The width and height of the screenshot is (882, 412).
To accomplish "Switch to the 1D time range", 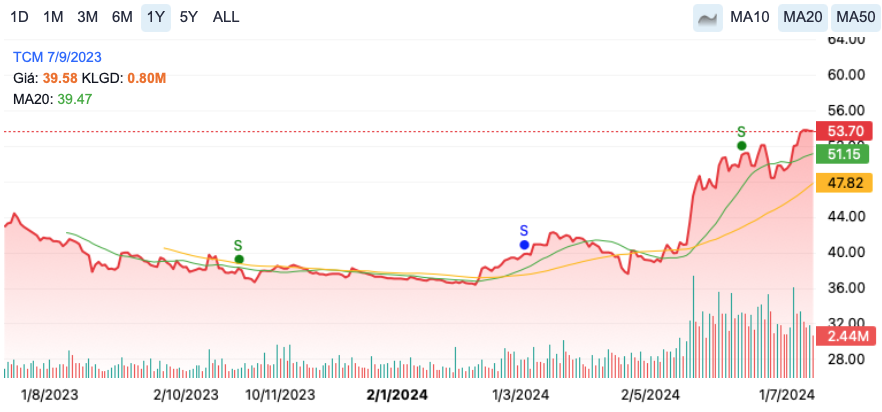I will pyautogui.click(x=19, y=17).
